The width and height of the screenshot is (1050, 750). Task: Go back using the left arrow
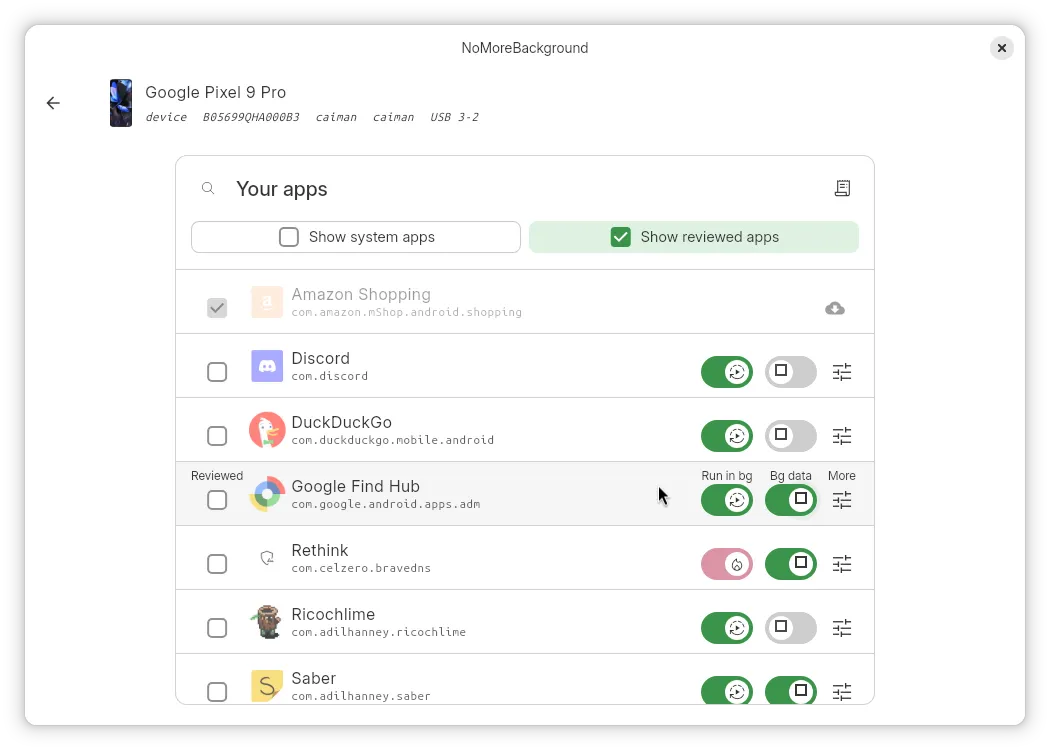[53, 103]
